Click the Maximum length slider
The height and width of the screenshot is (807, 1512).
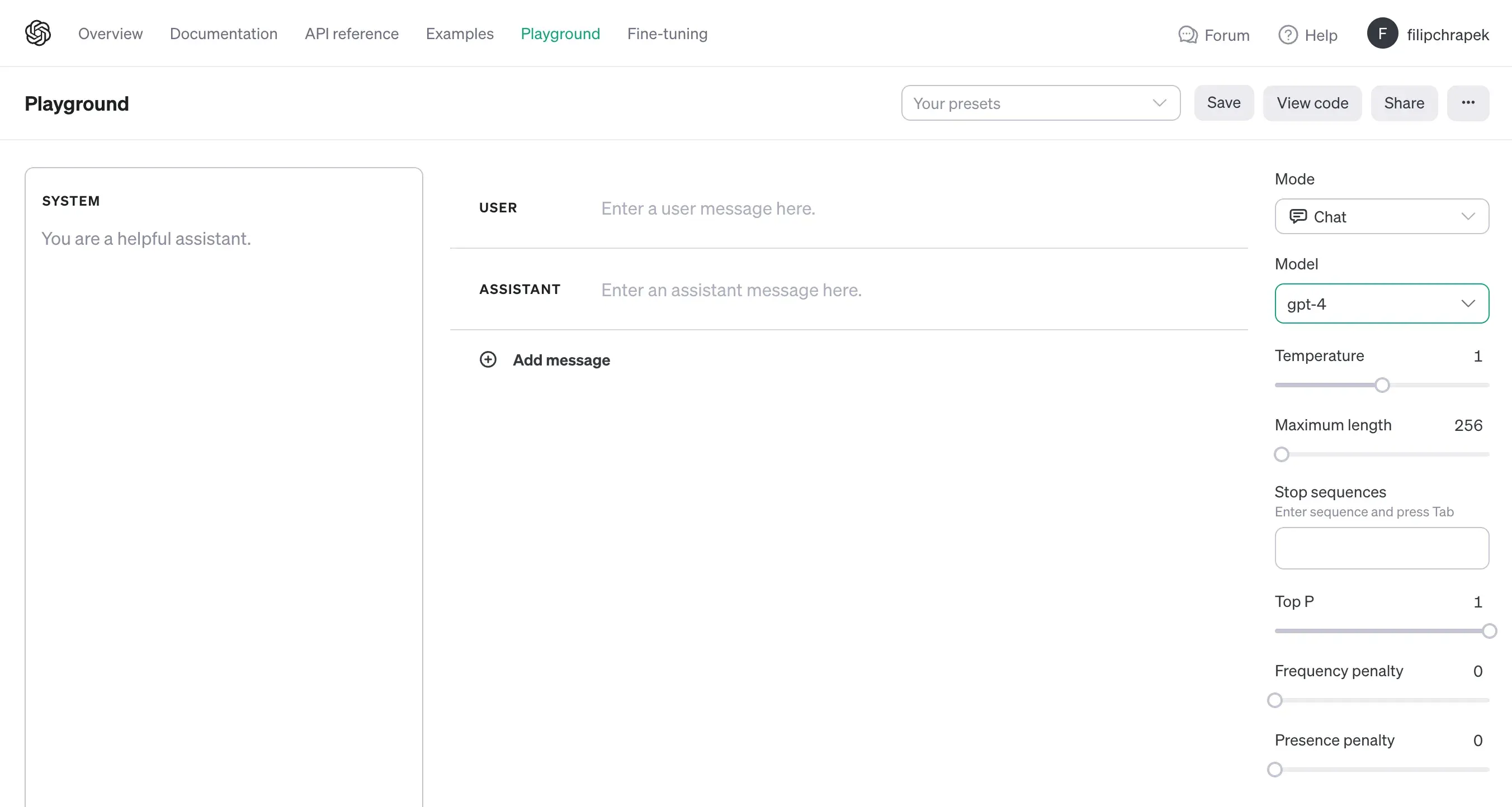[1282, 454]
